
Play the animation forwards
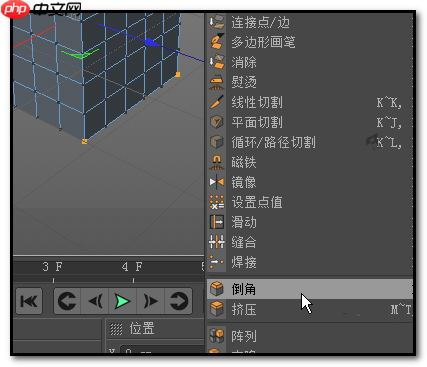(x=122, y=301)
